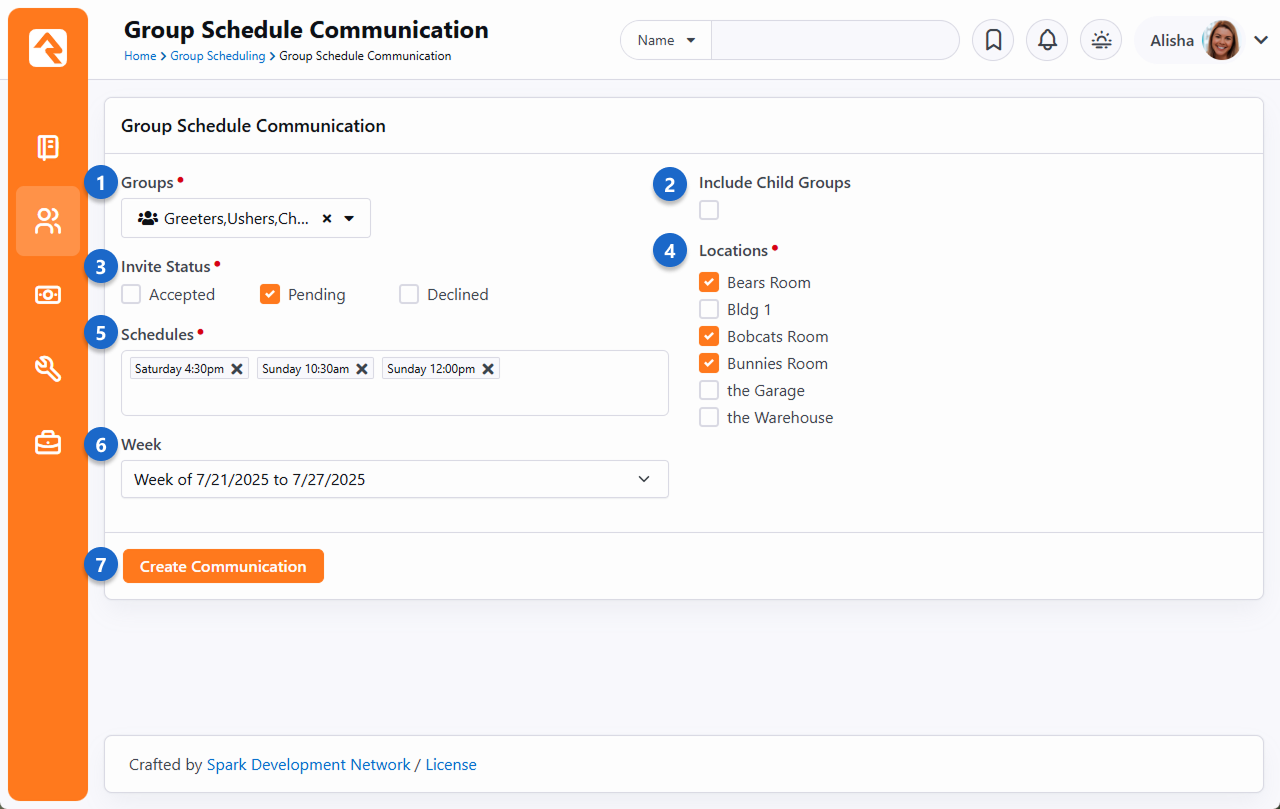This screenshot has width=1280, height=809.
Task: Open the Name search type dropdown
Action: pyautogui.click(x=666, y=41)
